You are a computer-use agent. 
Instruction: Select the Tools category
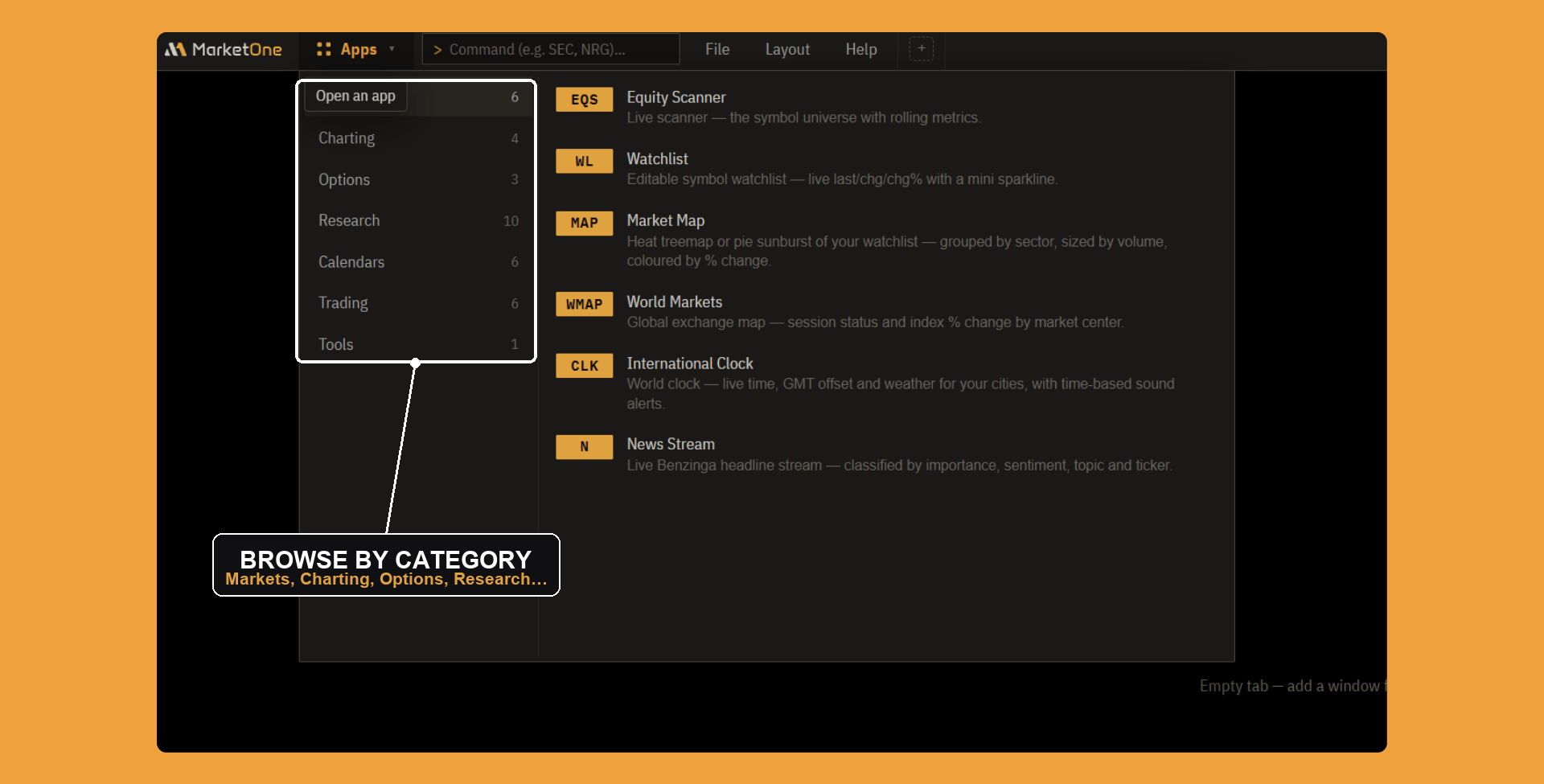point(417,344)
